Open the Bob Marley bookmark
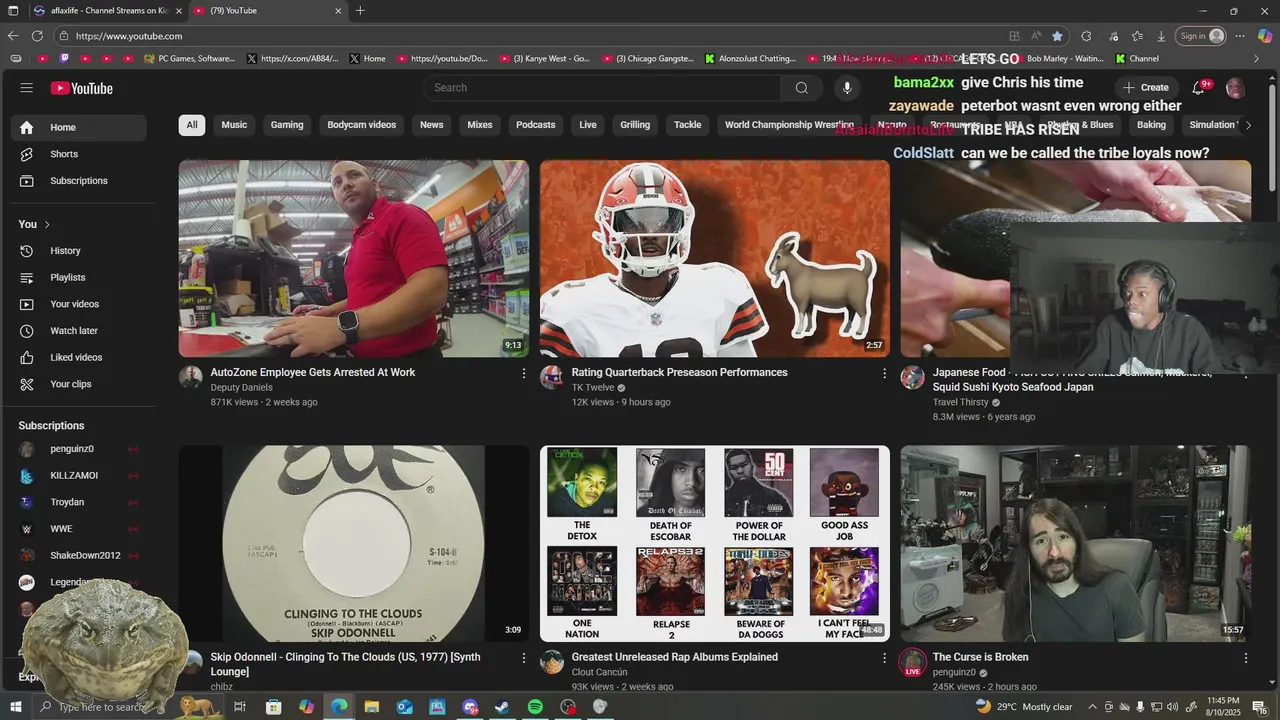 [x=1056, y=58]
